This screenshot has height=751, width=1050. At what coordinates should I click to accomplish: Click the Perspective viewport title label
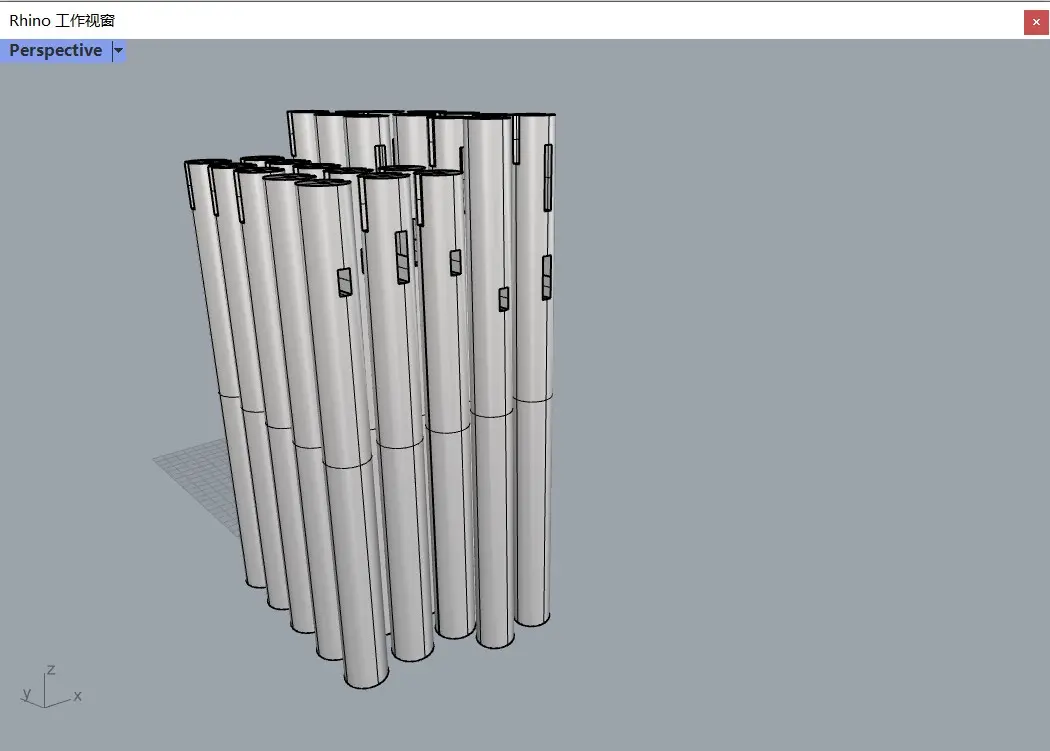click(55, 51)
